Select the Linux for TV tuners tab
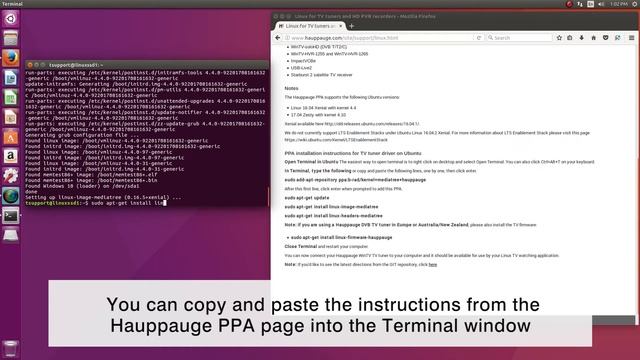Screen dimensions: 640x360 coord(309,26)
